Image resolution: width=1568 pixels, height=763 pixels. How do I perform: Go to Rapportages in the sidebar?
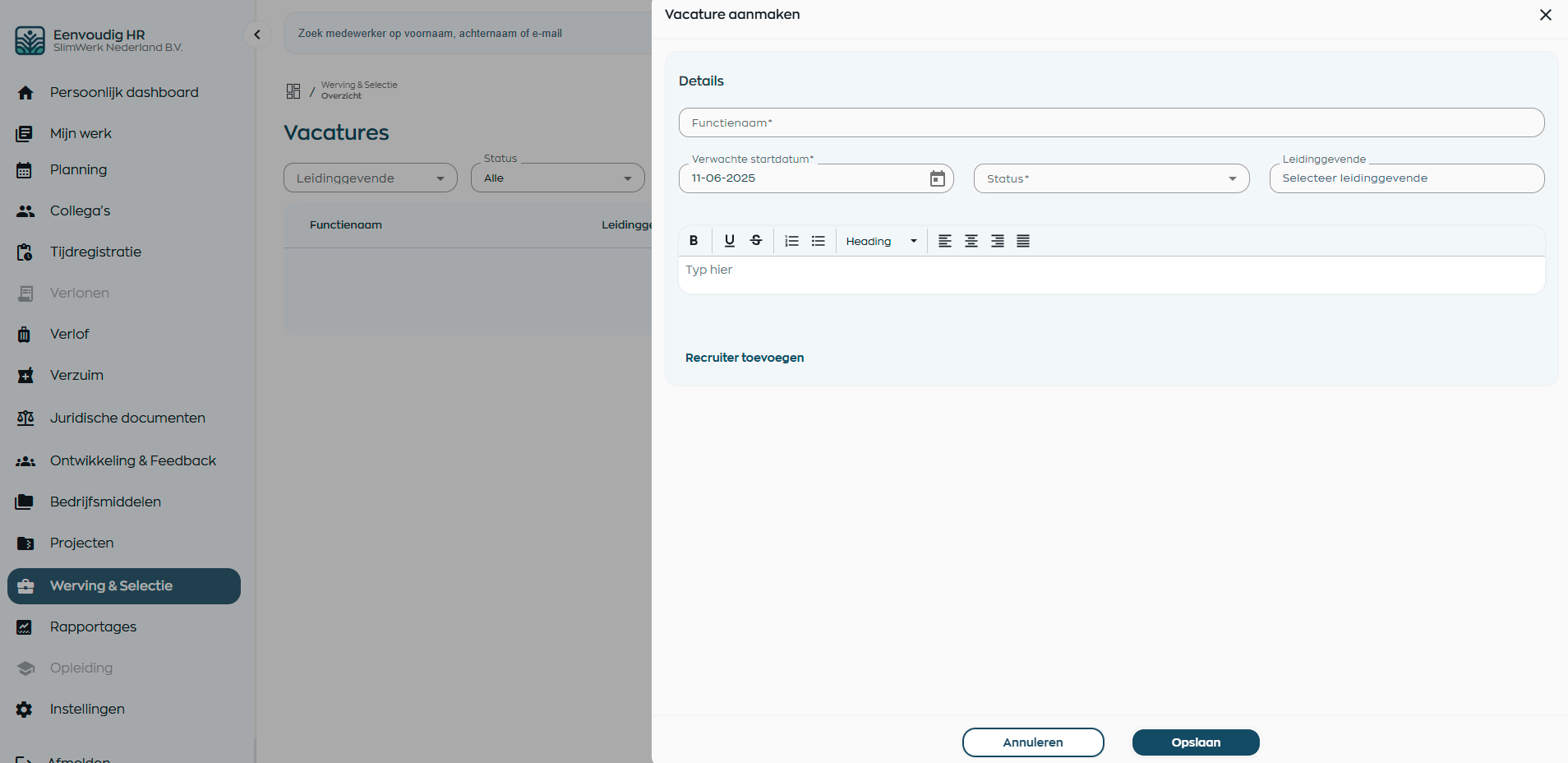pyautogui.click(x=93, y=627)
